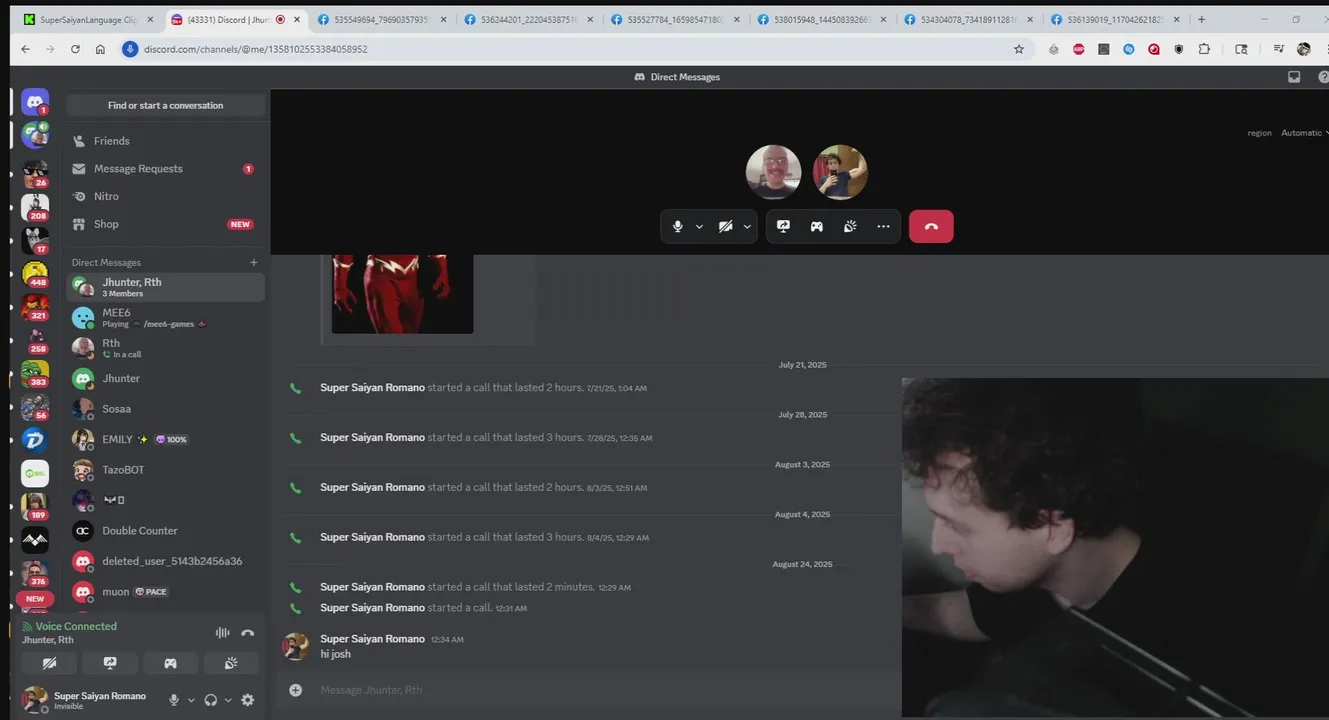Click Rth's avatar in the call
Viewport: 1329px width, 720px height.
773,172
